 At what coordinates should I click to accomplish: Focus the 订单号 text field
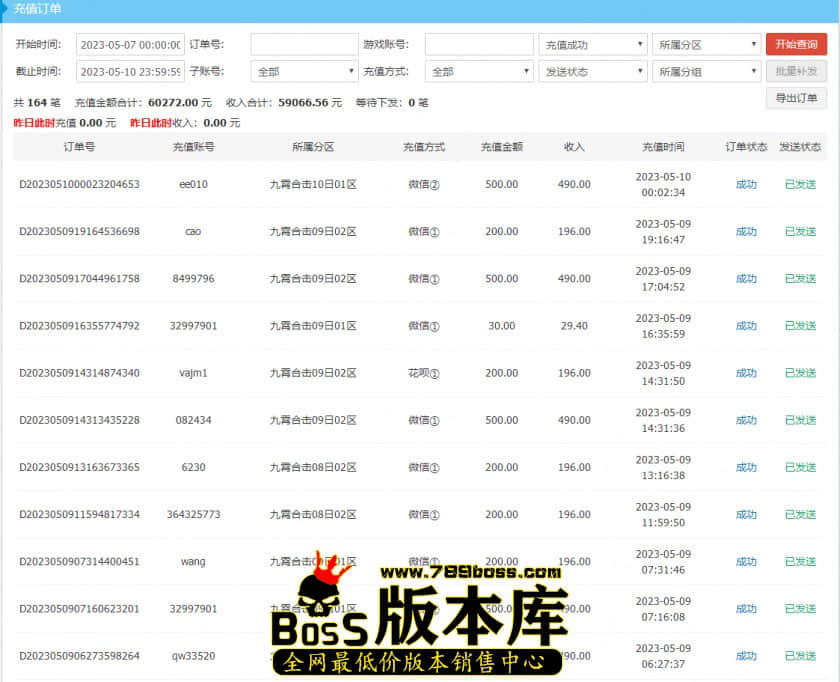304,45
